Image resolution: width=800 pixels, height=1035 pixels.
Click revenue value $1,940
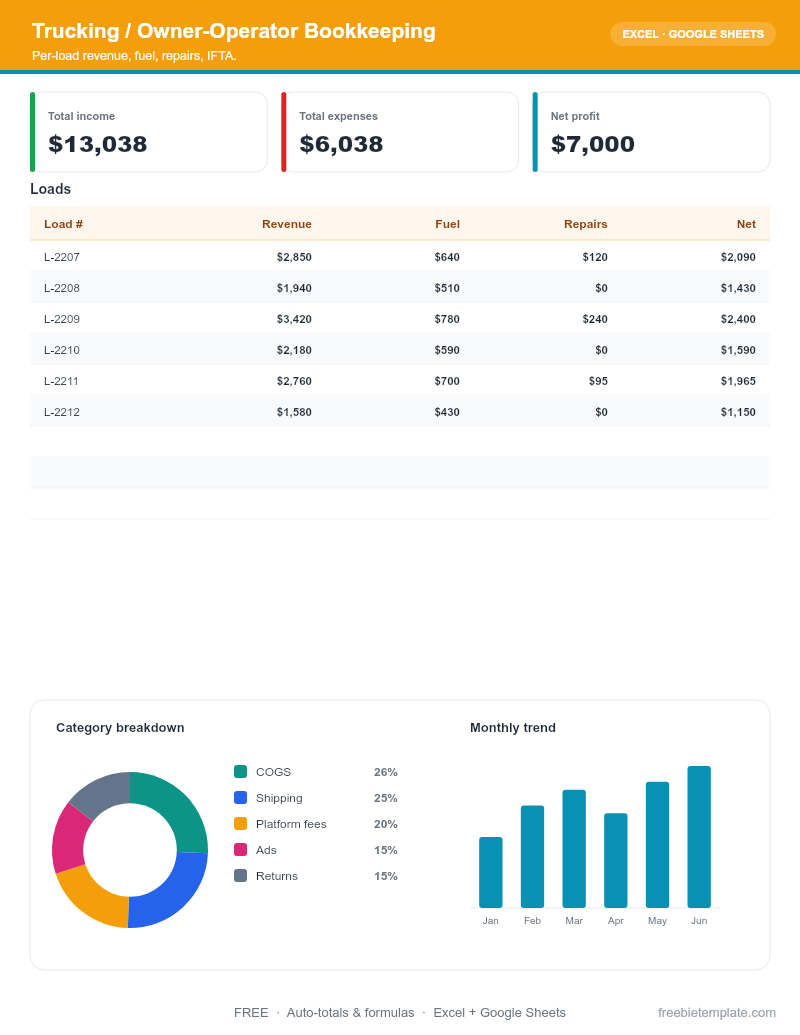coord(294,288)
